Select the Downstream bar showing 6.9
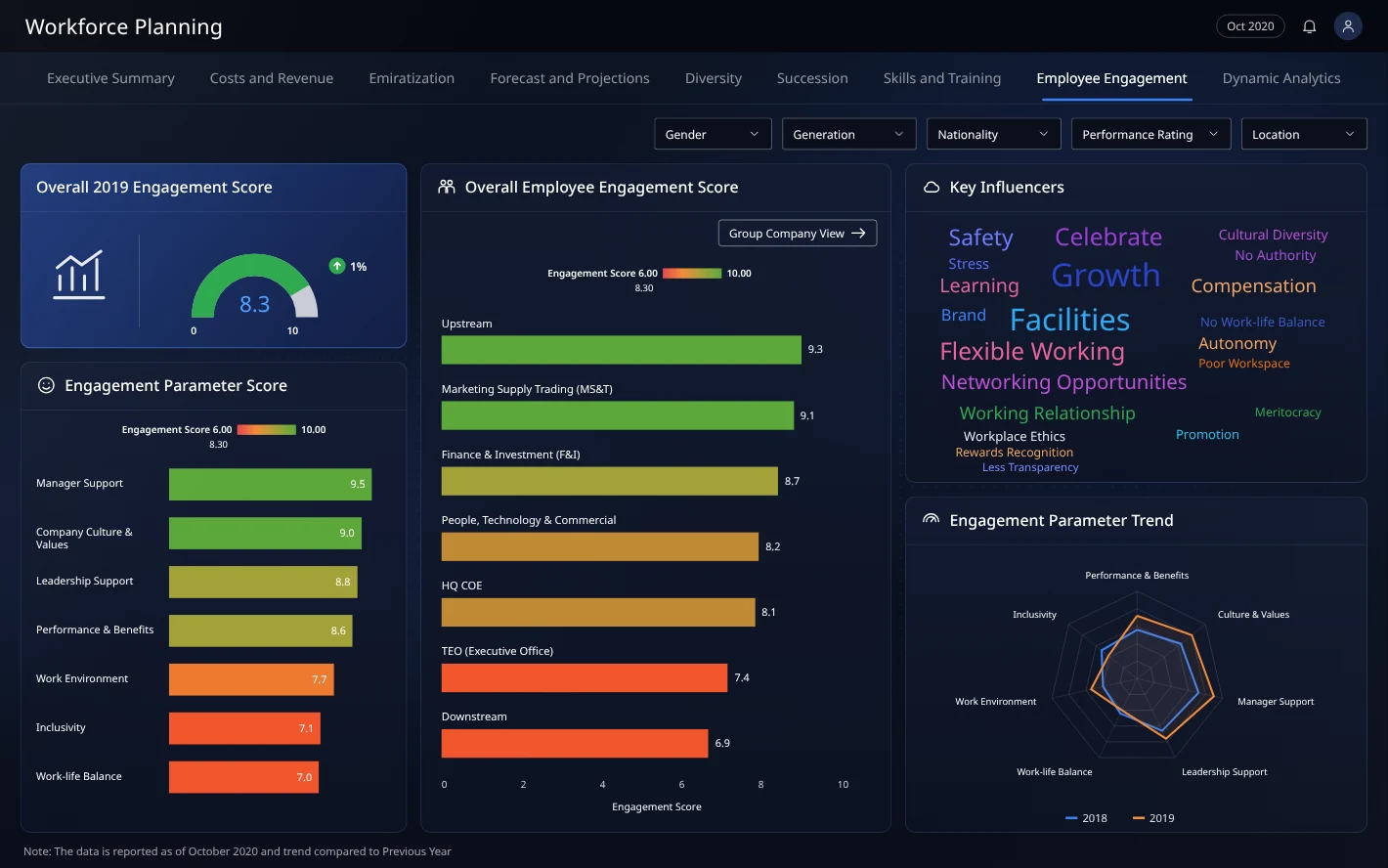 tap(575, 743)
